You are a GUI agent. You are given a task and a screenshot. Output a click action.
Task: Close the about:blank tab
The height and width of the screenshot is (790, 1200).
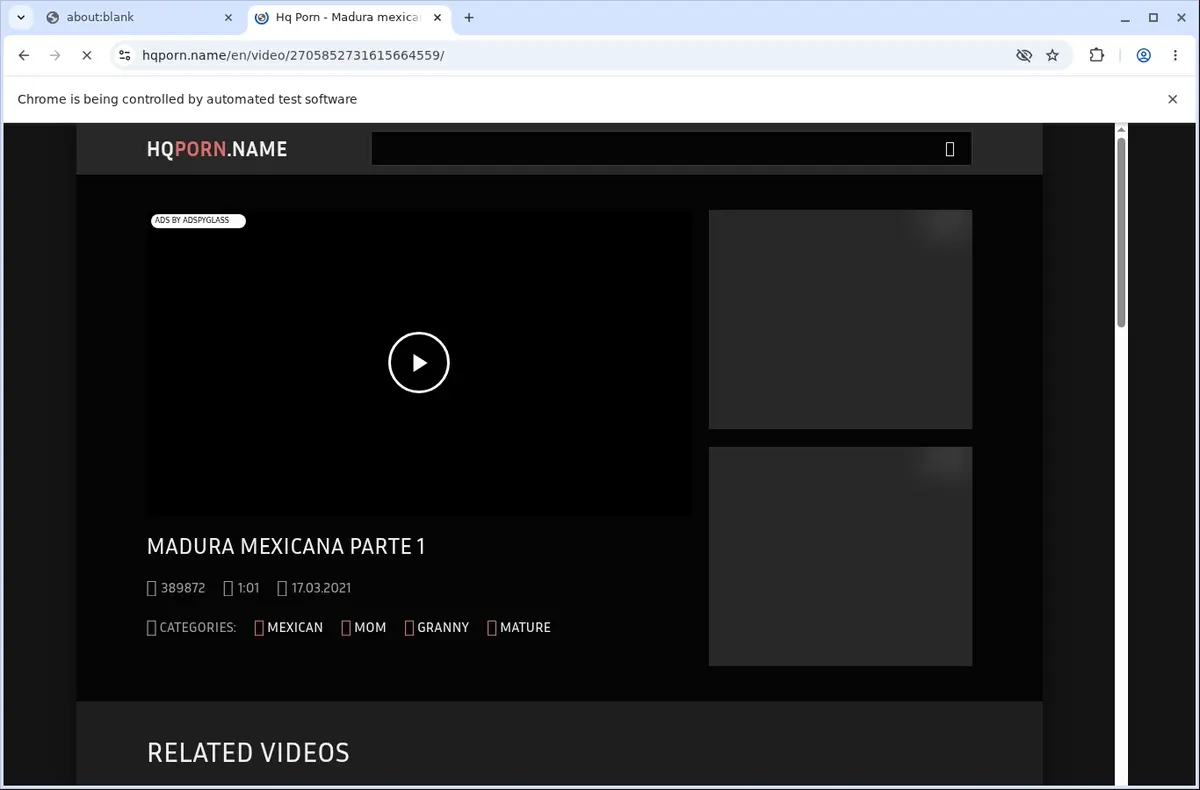tap(228, 18)
